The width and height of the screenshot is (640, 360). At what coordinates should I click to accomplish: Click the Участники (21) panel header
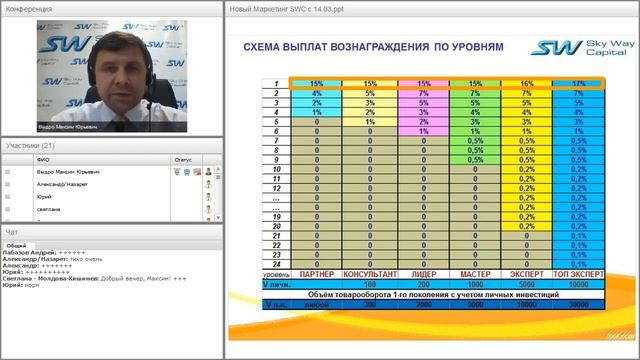112,146
